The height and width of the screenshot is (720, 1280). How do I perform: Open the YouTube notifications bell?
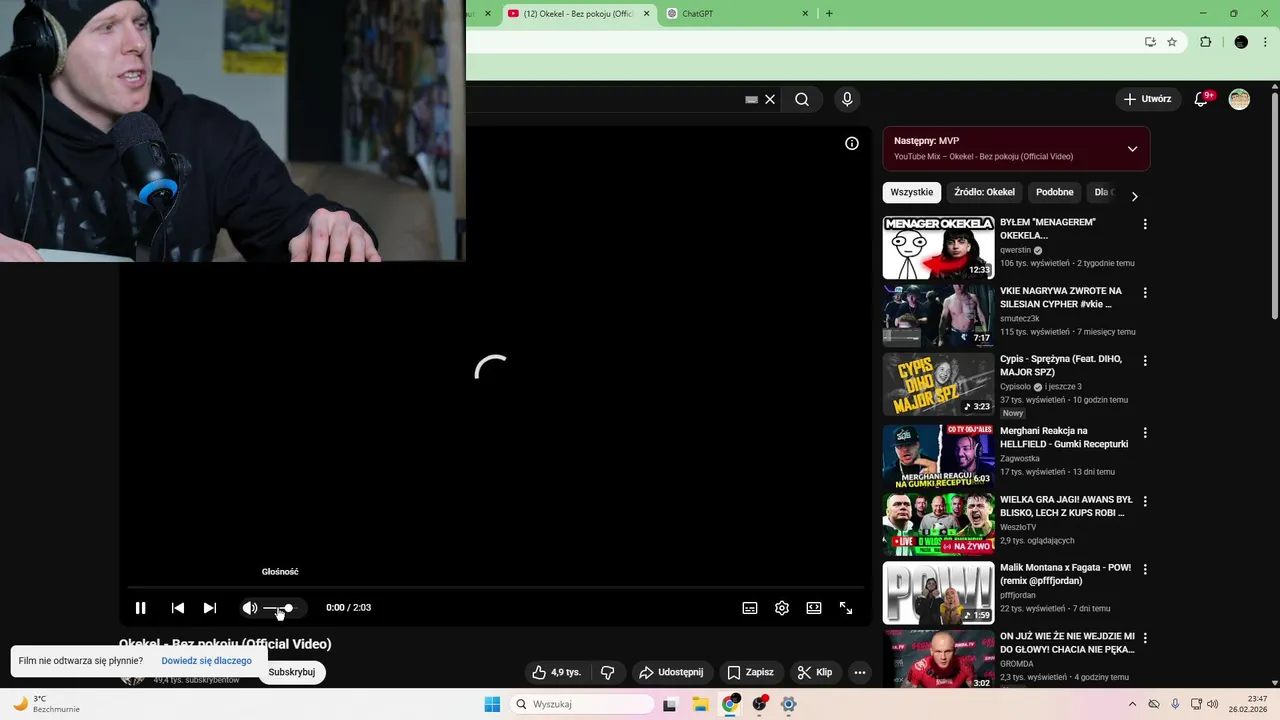coord(1202,99)
